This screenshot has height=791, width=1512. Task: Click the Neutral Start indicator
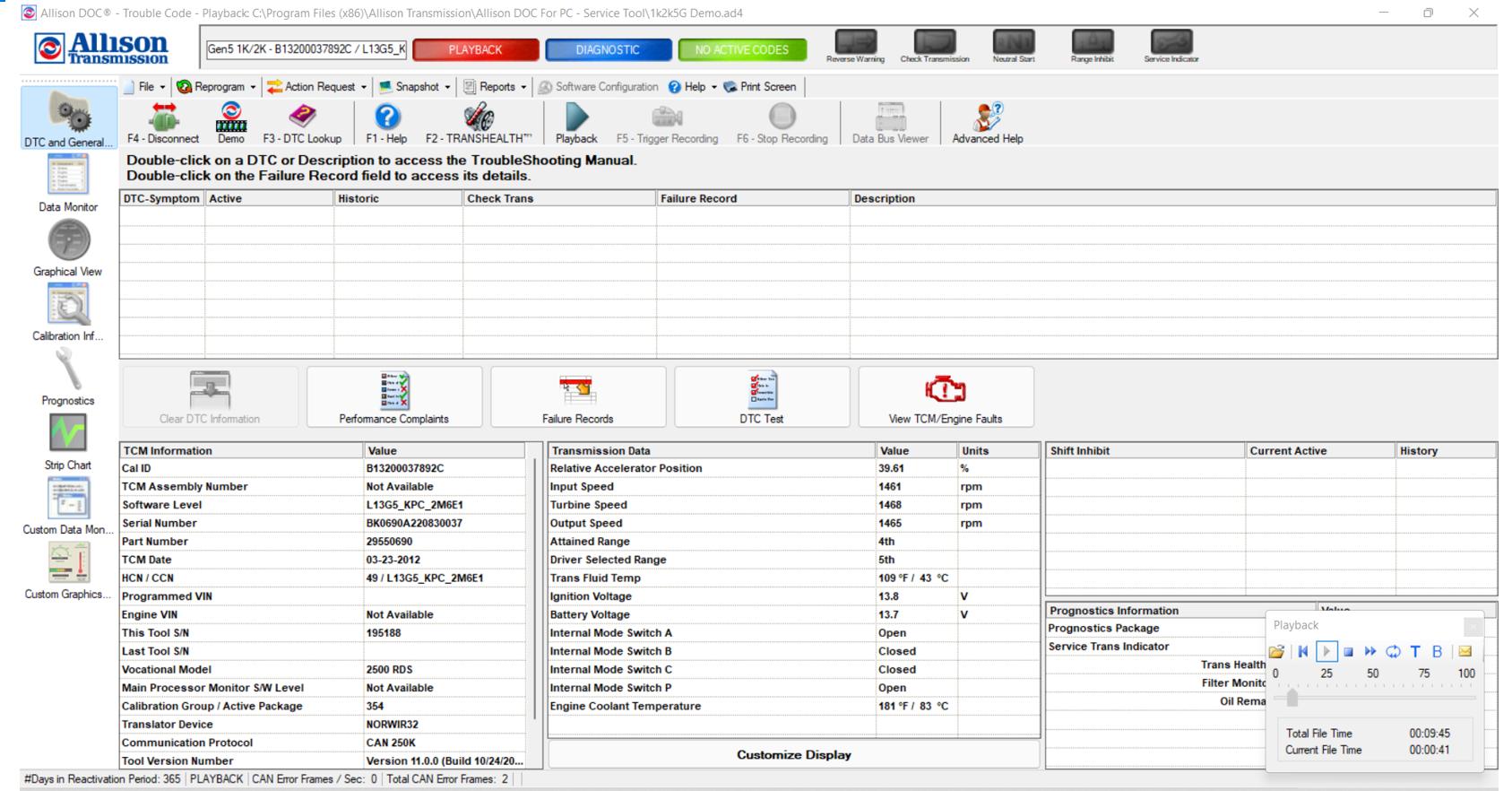[1013, 46]
